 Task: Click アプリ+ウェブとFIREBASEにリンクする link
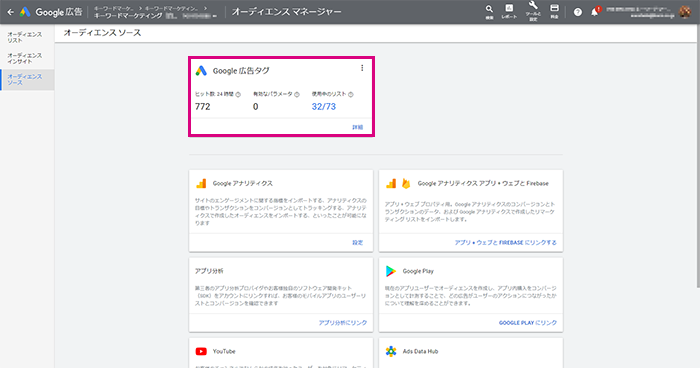(505, 243)
